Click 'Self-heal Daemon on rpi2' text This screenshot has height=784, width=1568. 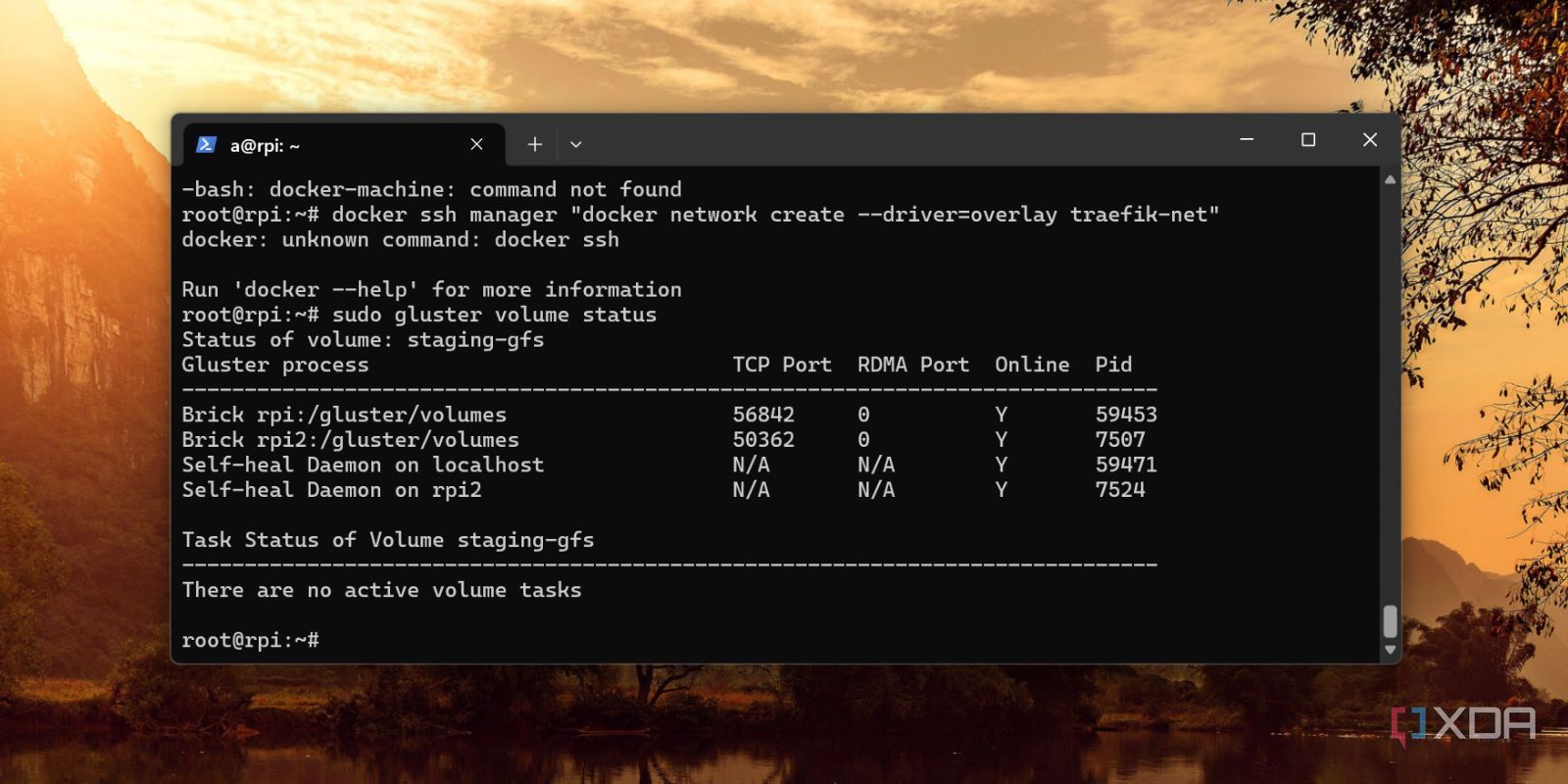pyautogui.click(x=332, y=490)
